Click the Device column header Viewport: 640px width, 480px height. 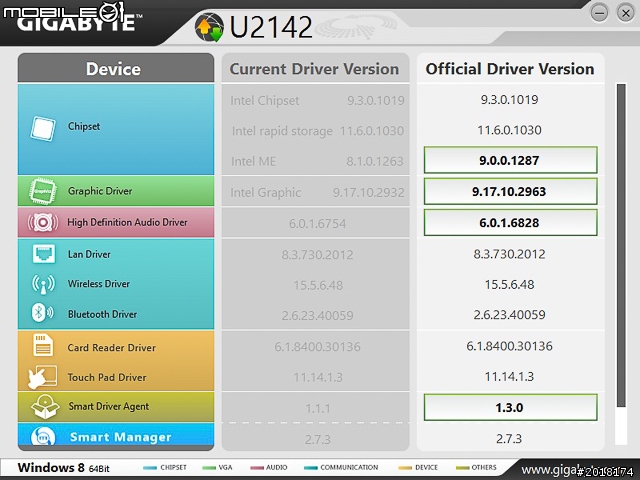[116, 68]
